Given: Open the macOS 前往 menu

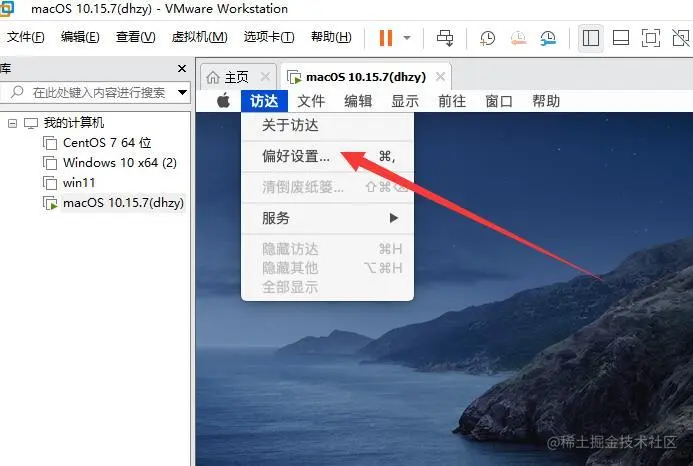Looking at the screenshot, I should pos(452,101).
